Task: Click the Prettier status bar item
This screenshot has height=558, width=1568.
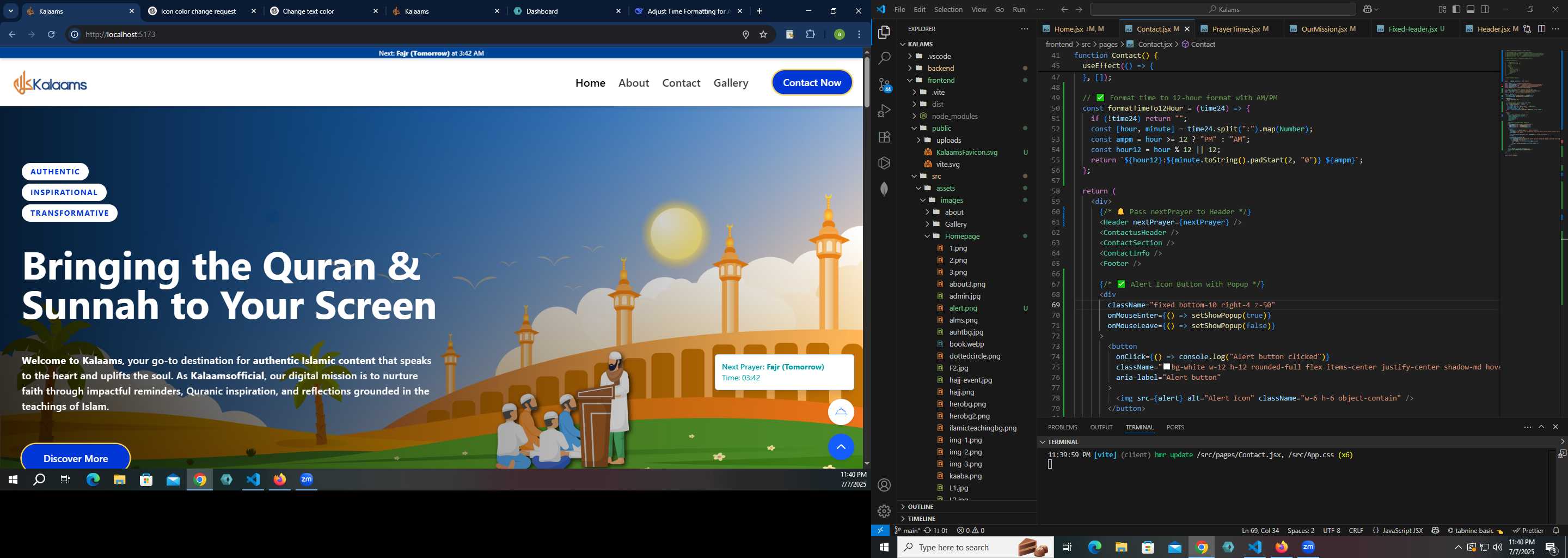Action: click(1528, 531)
